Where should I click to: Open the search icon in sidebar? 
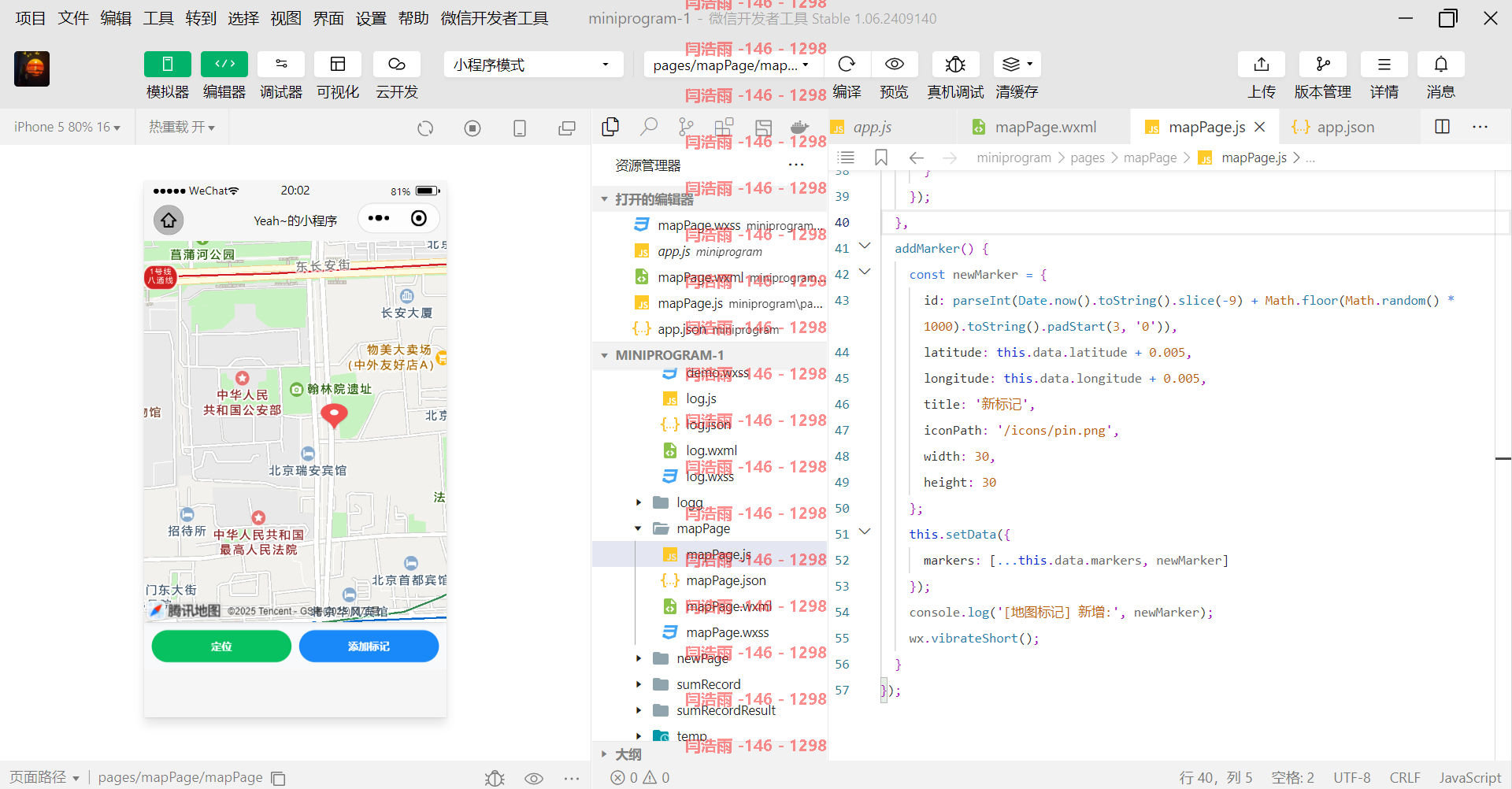click(649, 127)
